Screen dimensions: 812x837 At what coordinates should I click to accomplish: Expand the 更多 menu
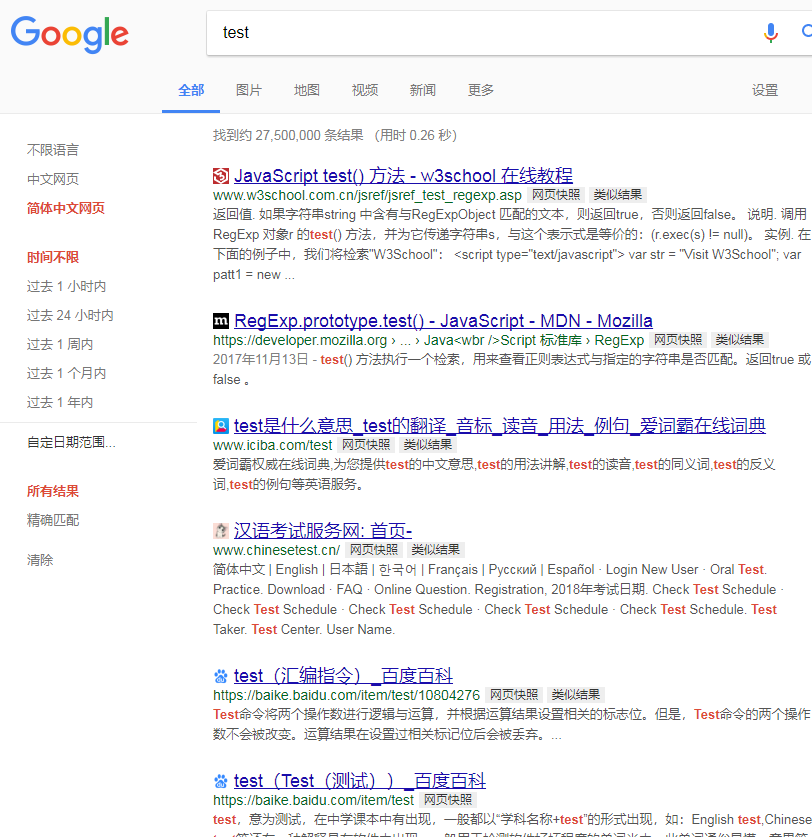(x=480, y=90)
